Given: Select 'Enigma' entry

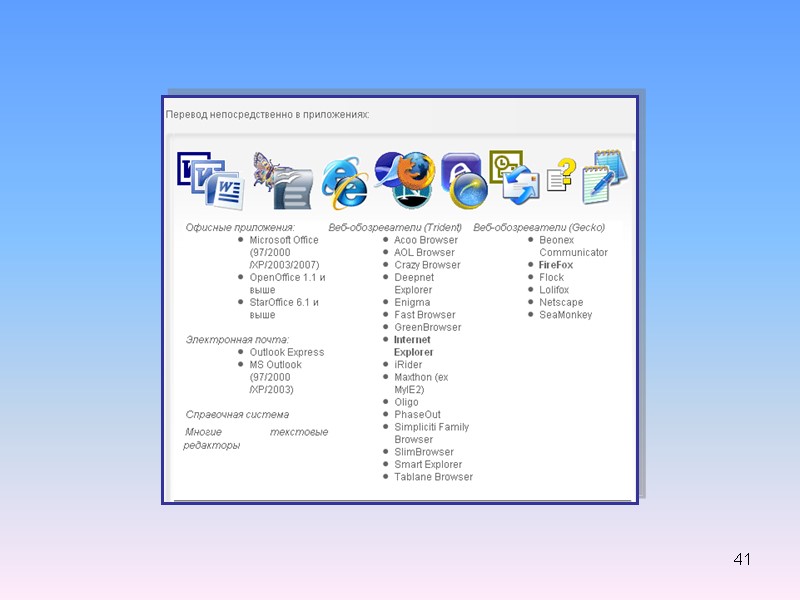Looking at the screenshot, I should (x=412, y=302).
